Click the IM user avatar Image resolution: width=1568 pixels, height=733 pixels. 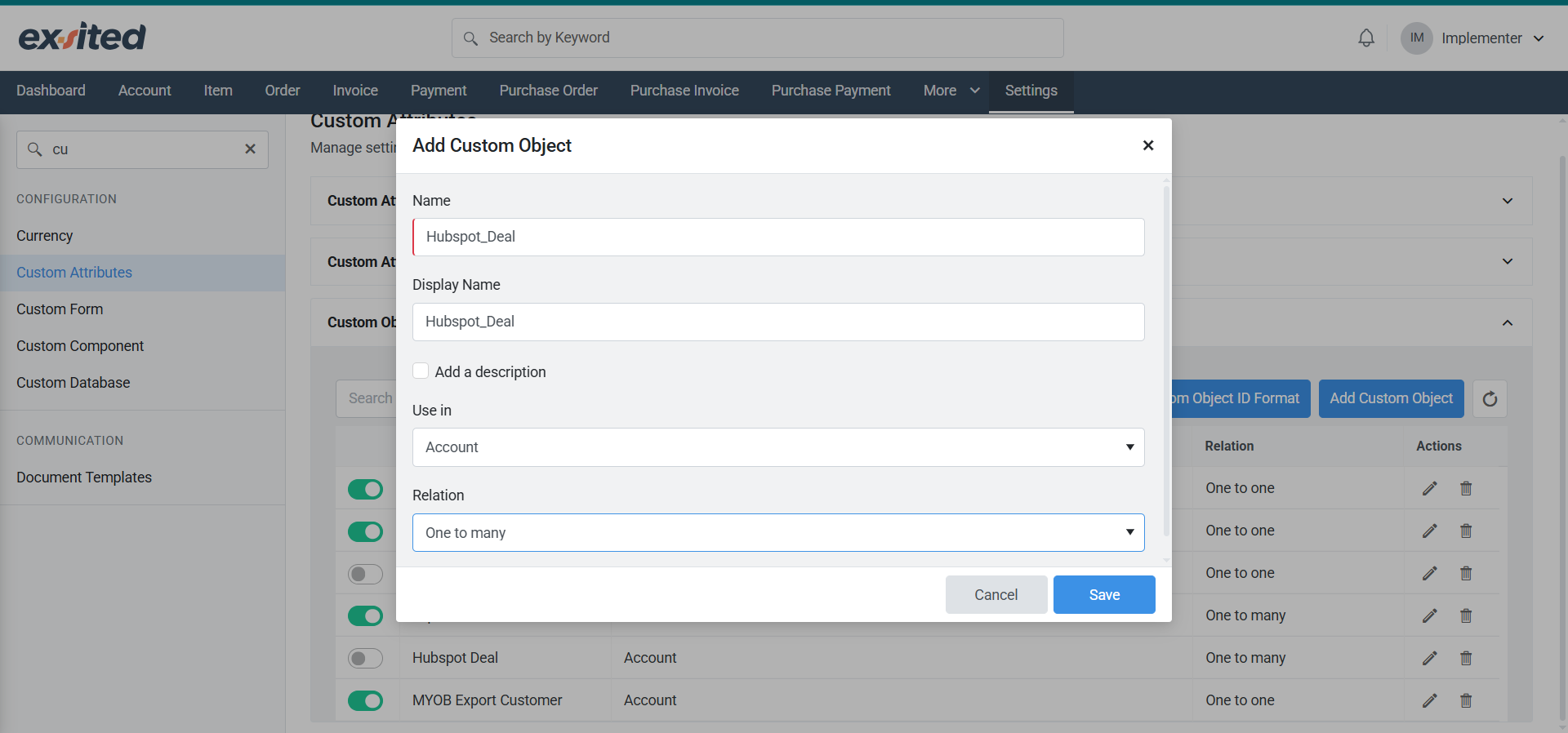coord(1417,38)
